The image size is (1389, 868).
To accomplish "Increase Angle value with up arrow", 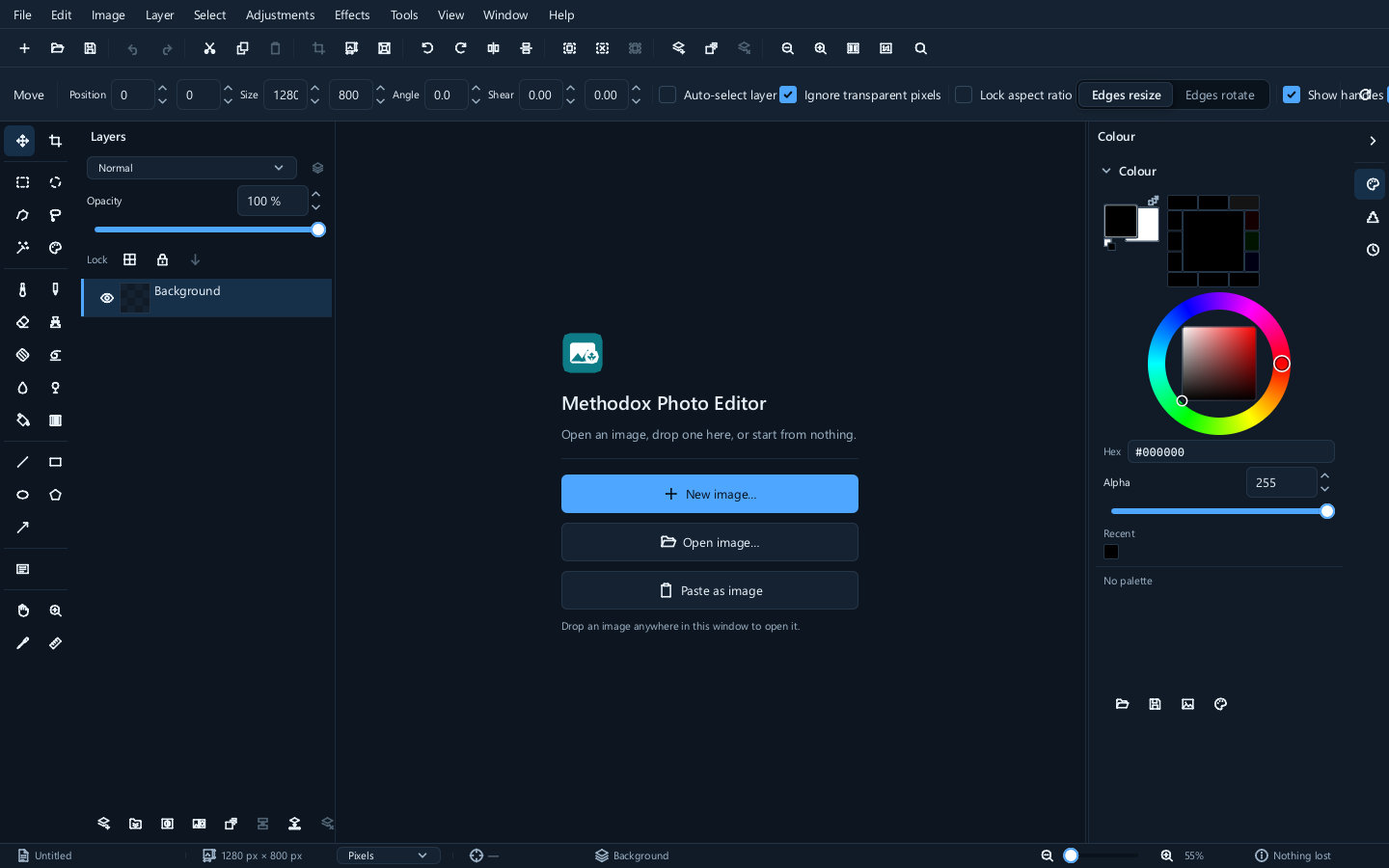I will 476,88.
